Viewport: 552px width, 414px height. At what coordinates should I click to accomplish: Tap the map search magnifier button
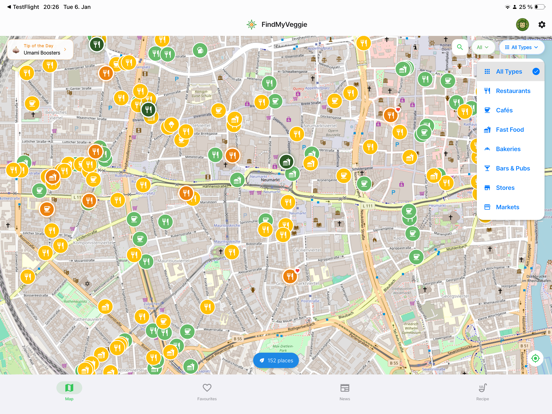coord(460,47)
